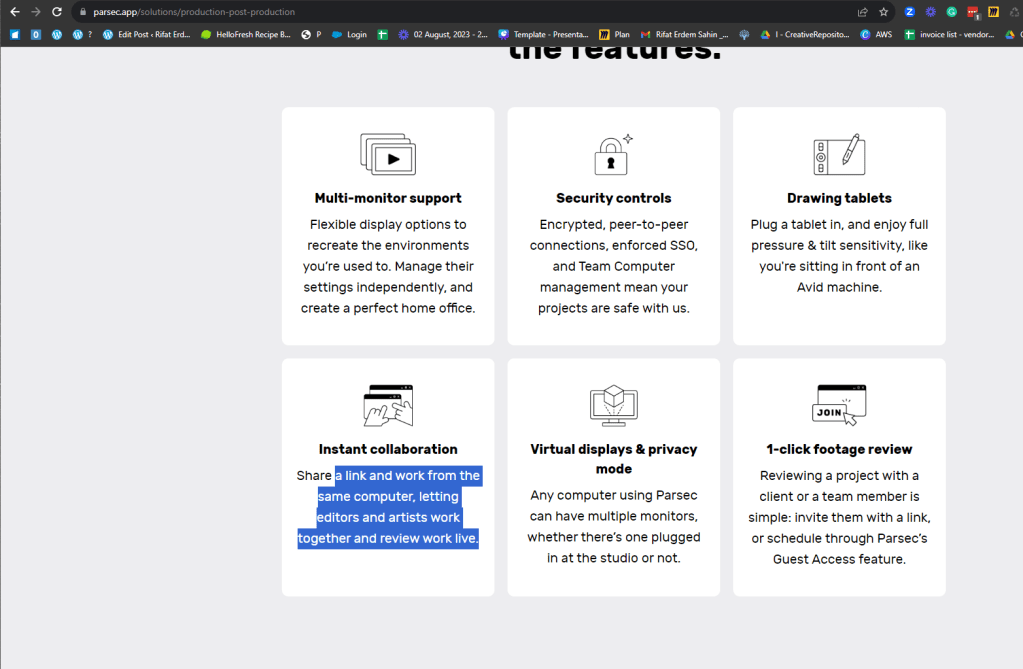Open the first unlabeled WordPress bookmark
The height and width of the screenshot is (669, 1023).
57,35
